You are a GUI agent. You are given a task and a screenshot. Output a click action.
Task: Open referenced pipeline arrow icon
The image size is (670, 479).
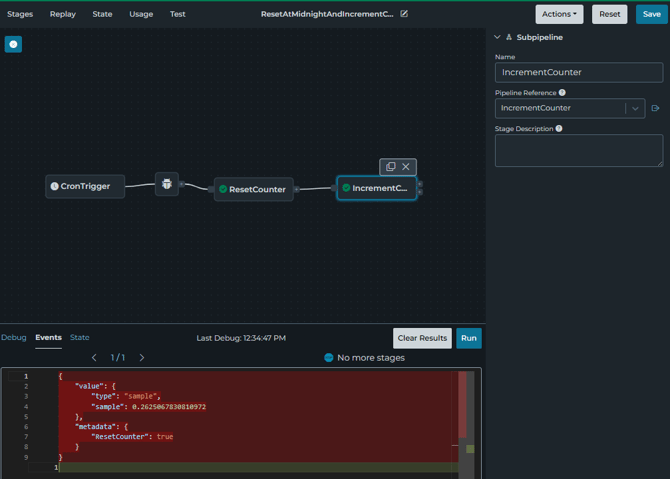pyautogui.click(x=655, y=108)
